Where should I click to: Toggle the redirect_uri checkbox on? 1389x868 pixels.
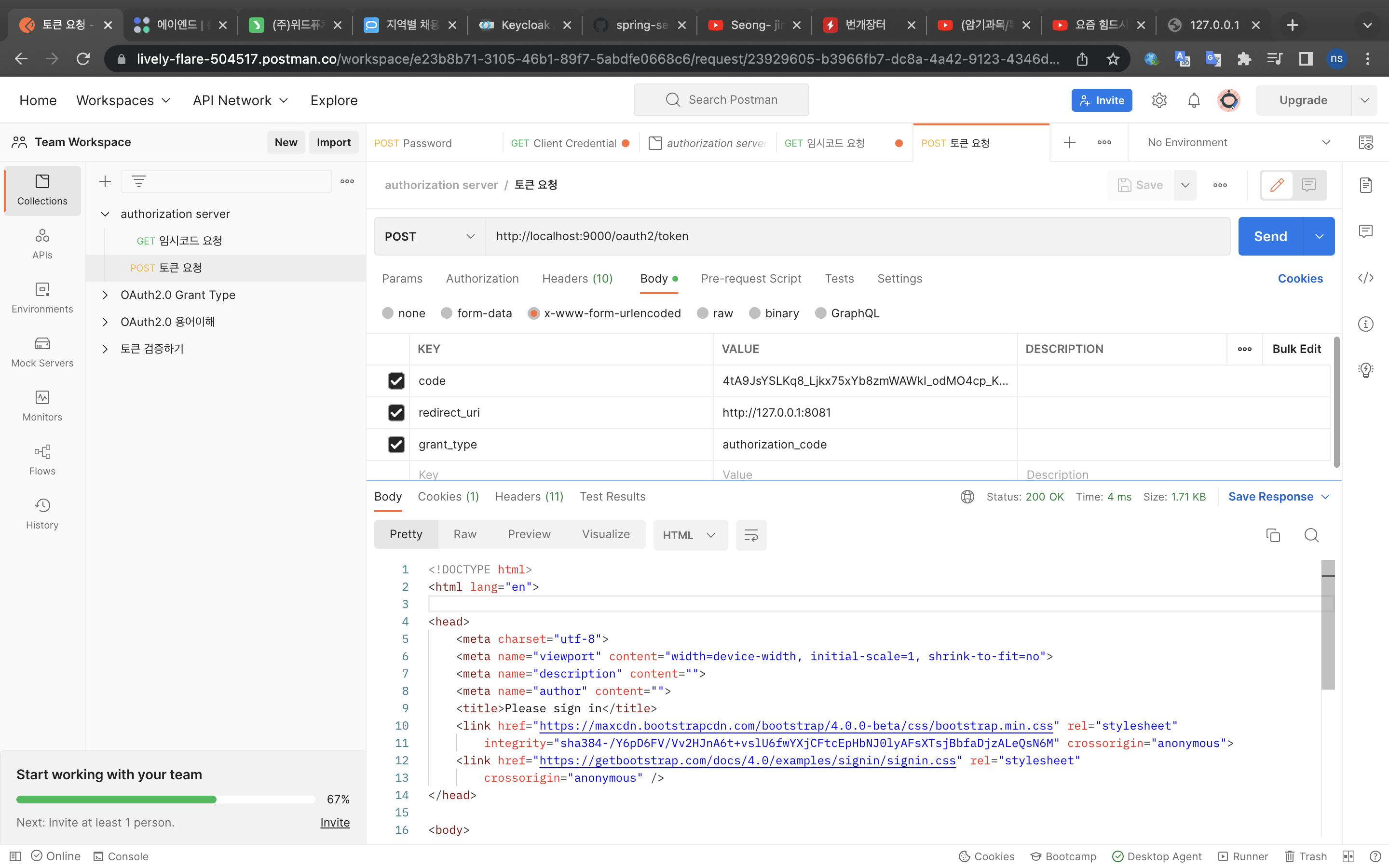point(396,412)
